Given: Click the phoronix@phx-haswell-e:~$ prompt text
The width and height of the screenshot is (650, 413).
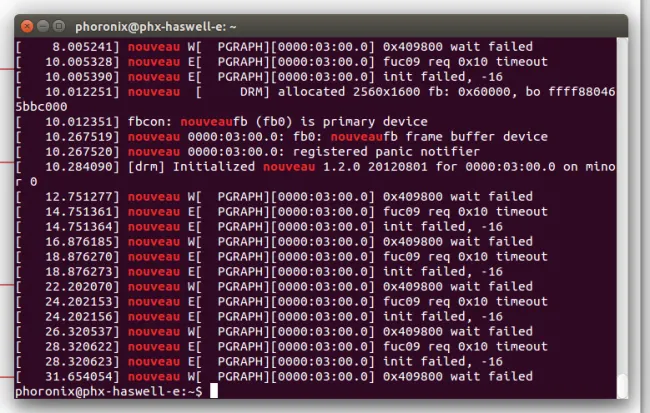Looking at the screenshot, I should [x=109, y=391].
